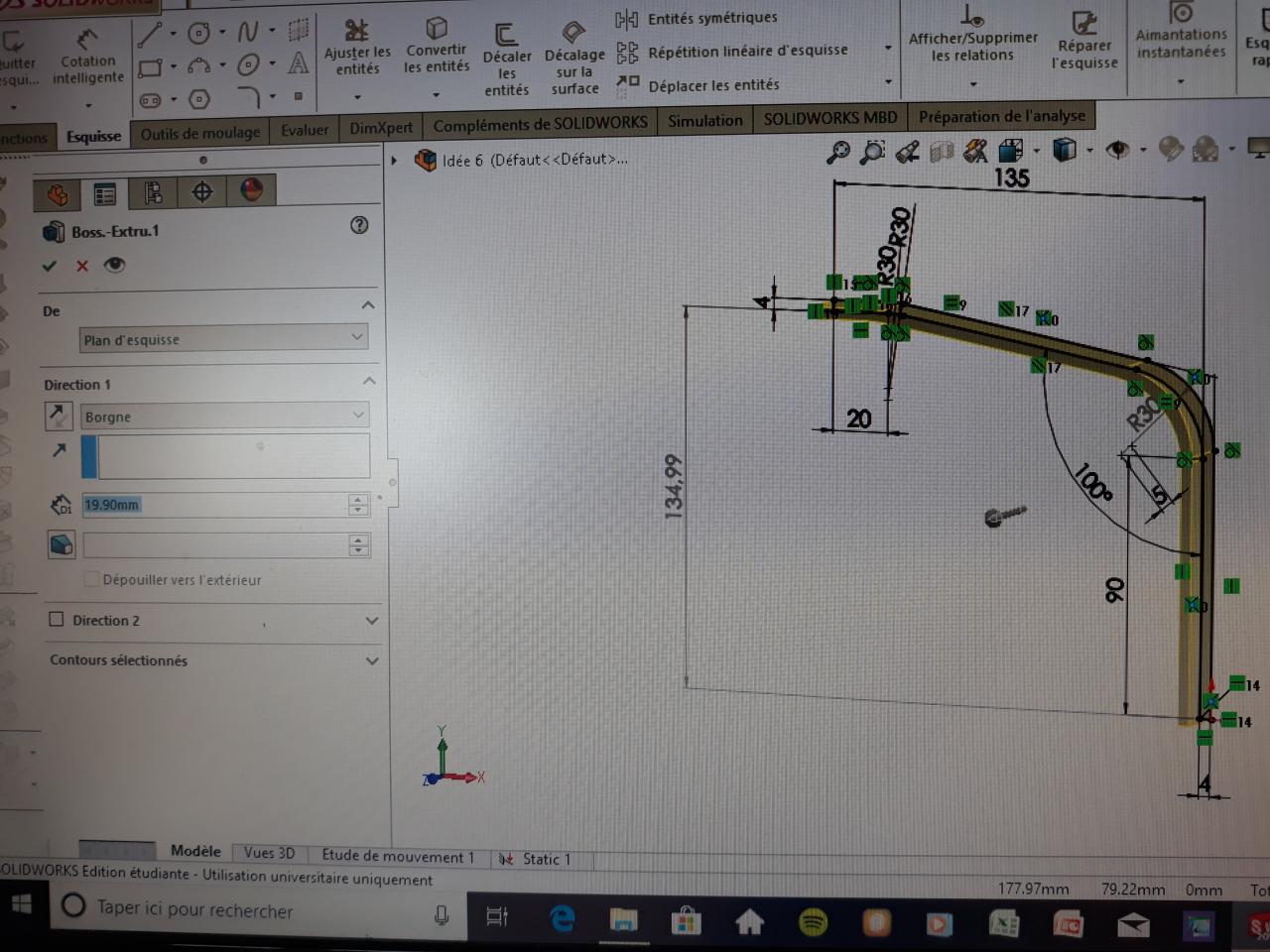Toggle the draft on/off button
This screenshot has height=952, width=1270.
pos(62,544)
